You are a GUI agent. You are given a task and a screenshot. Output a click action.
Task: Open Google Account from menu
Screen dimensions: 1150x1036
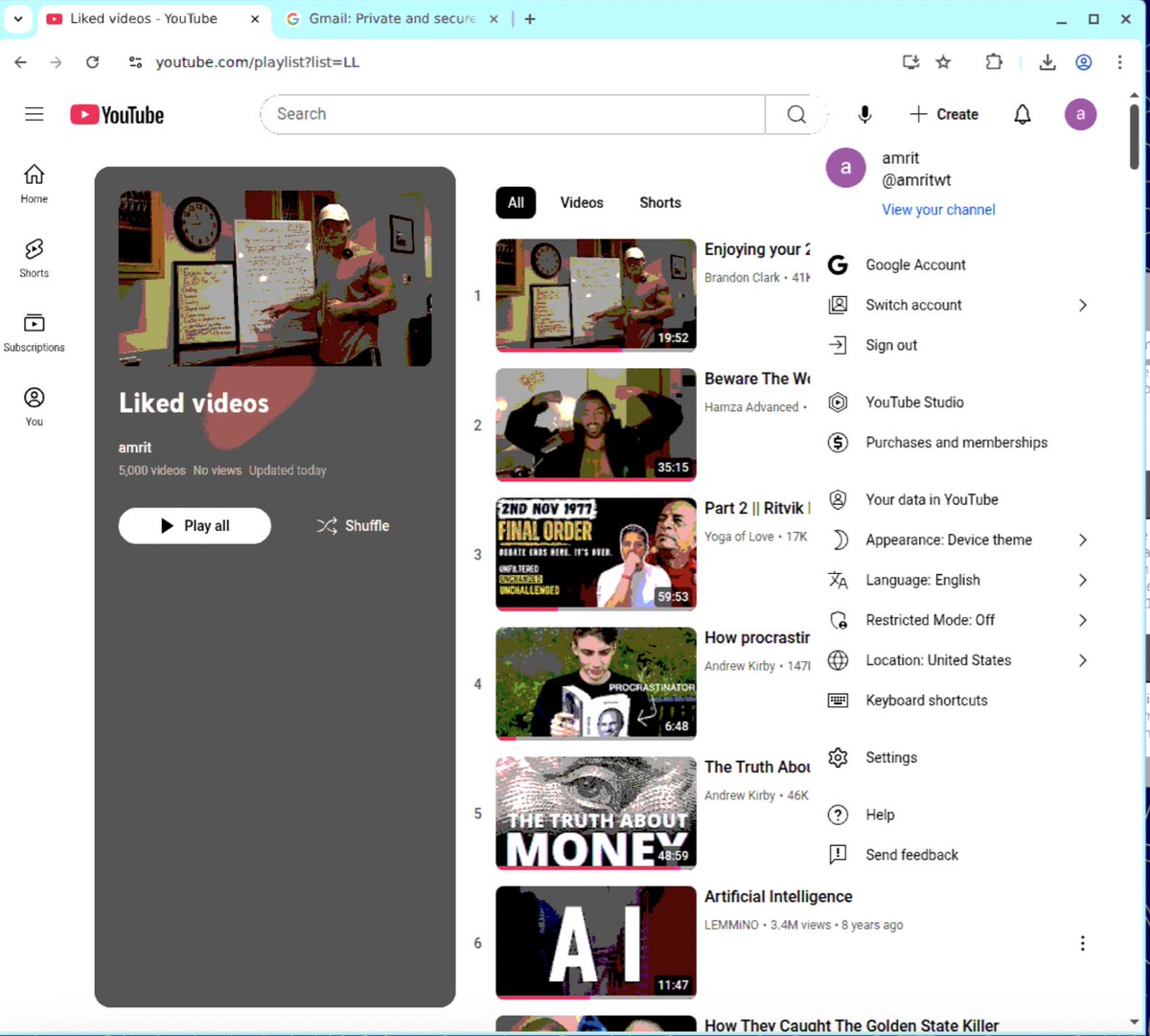click(959, 265)
